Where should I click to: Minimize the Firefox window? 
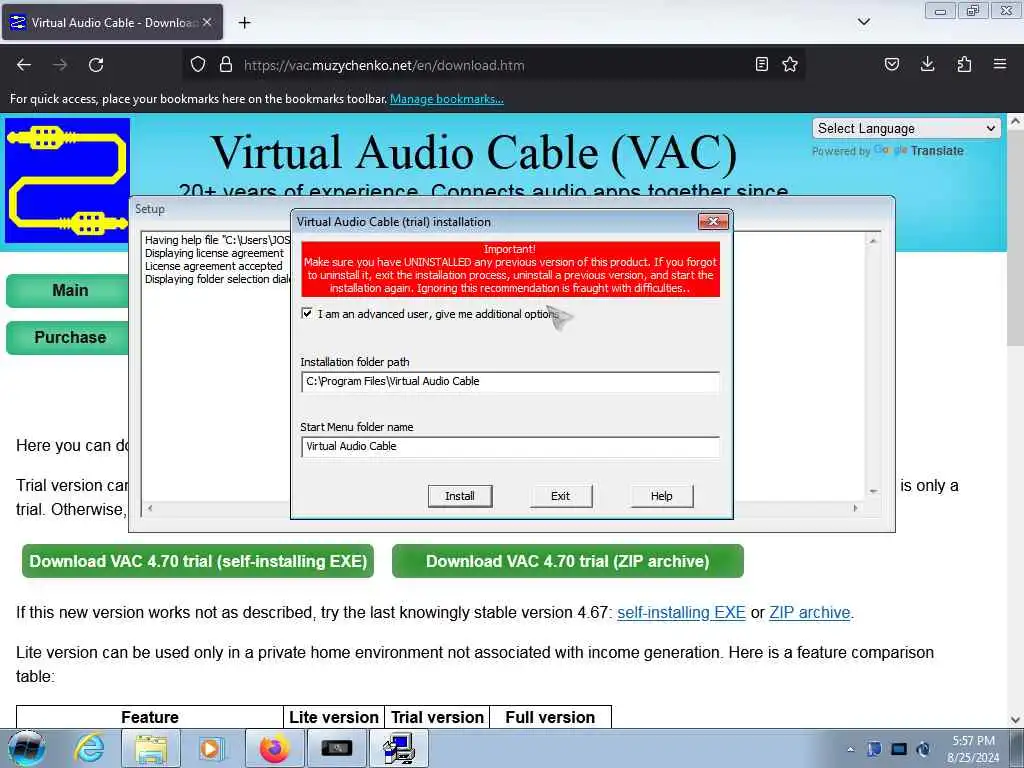pyautogui.click(x=940, y=10)
